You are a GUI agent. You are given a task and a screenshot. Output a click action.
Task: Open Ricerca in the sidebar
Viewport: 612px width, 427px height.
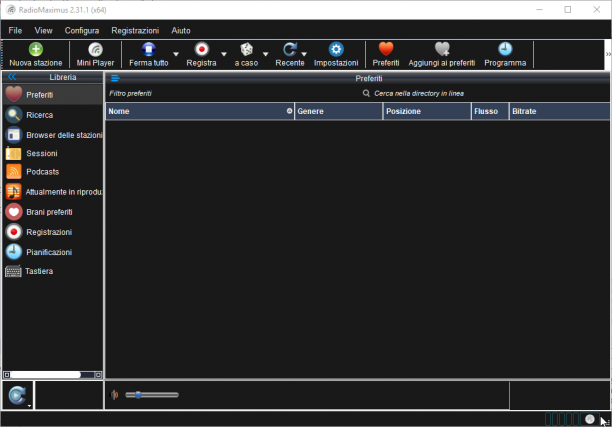coord(53,115)
